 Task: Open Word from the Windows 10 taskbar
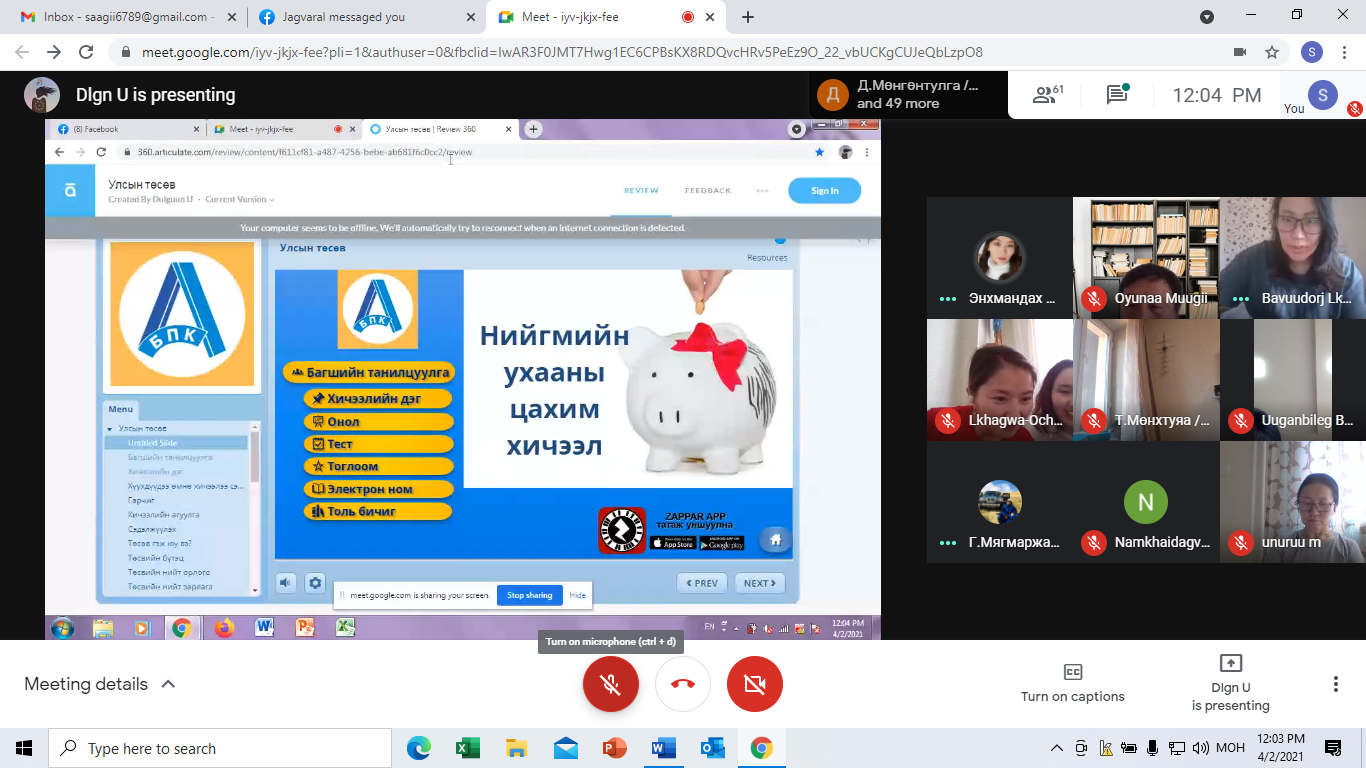(663, 748)
